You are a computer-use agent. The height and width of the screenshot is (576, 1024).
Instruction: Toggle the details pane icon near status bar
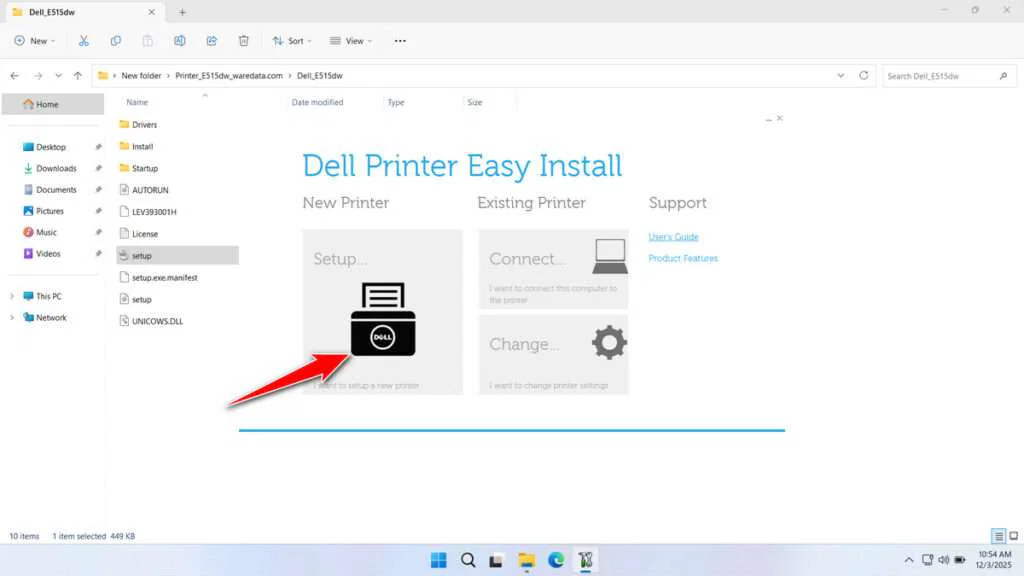point(998,535)
